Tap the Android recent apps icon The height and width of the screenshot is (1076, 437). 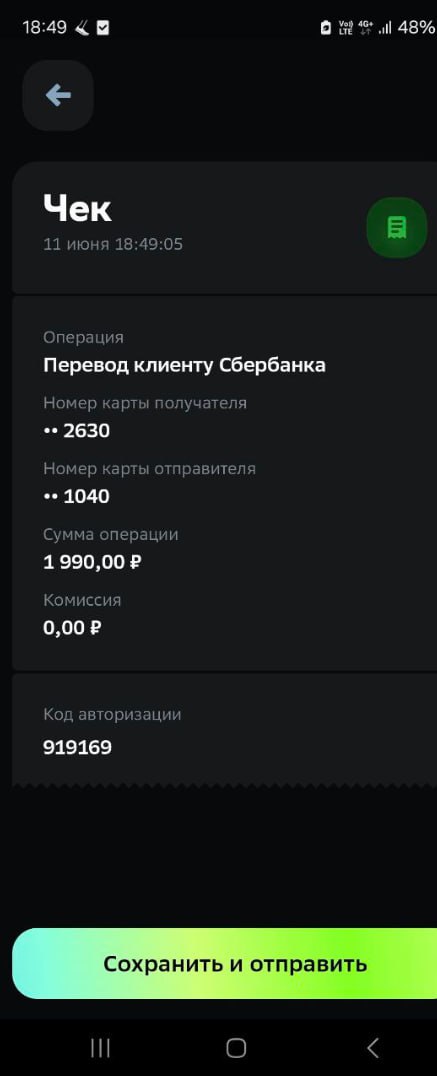[x=100, y=1047]
